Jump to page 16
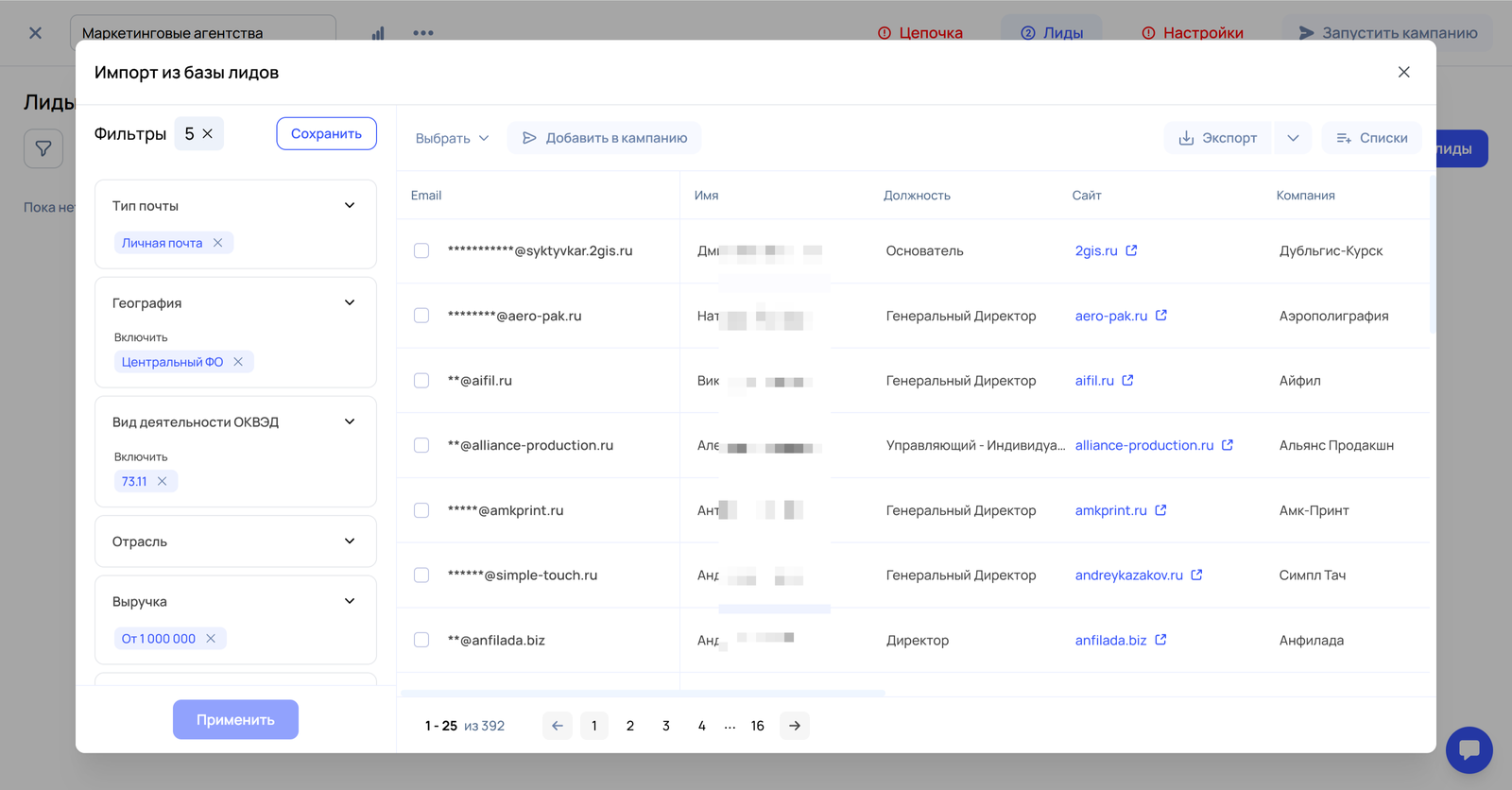Viewport: 1512px width, 790px height. (757, 726)
